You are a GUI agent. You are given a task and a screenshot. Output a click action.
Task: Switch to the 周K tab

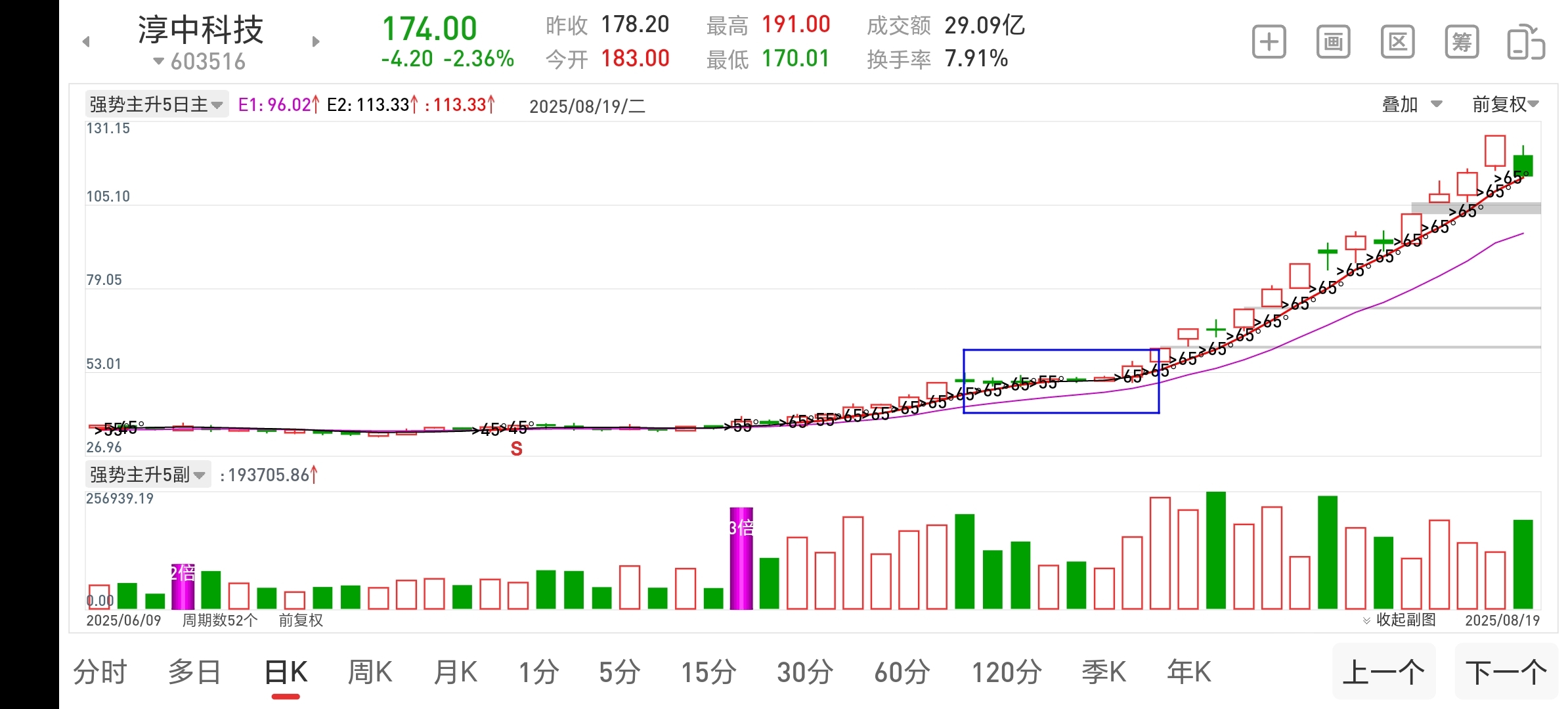tap(370, 672)
